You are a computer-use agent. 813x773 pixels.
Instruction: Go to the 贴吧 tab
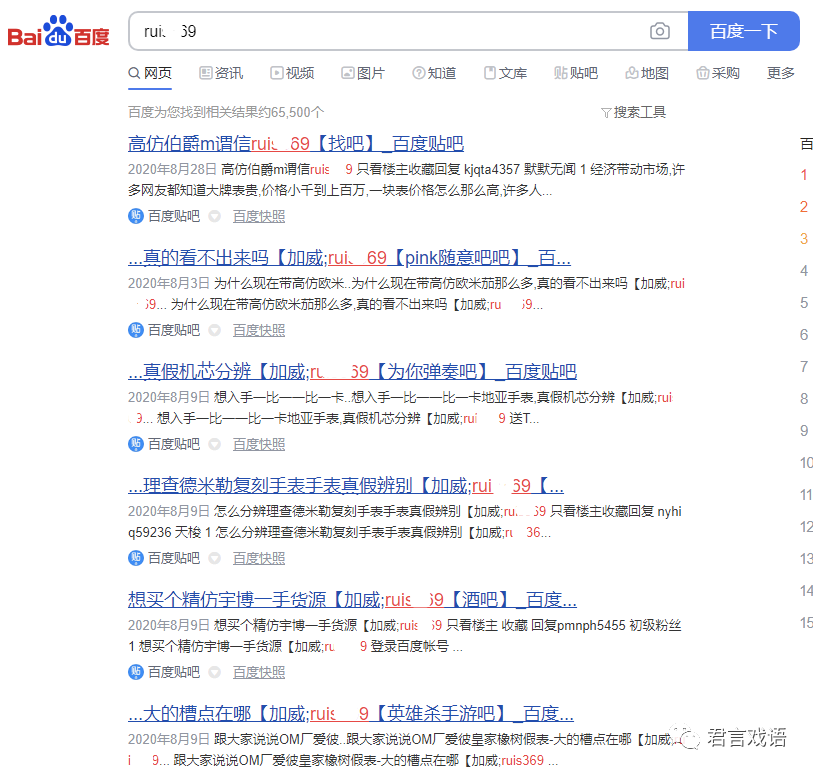point(576,73)
